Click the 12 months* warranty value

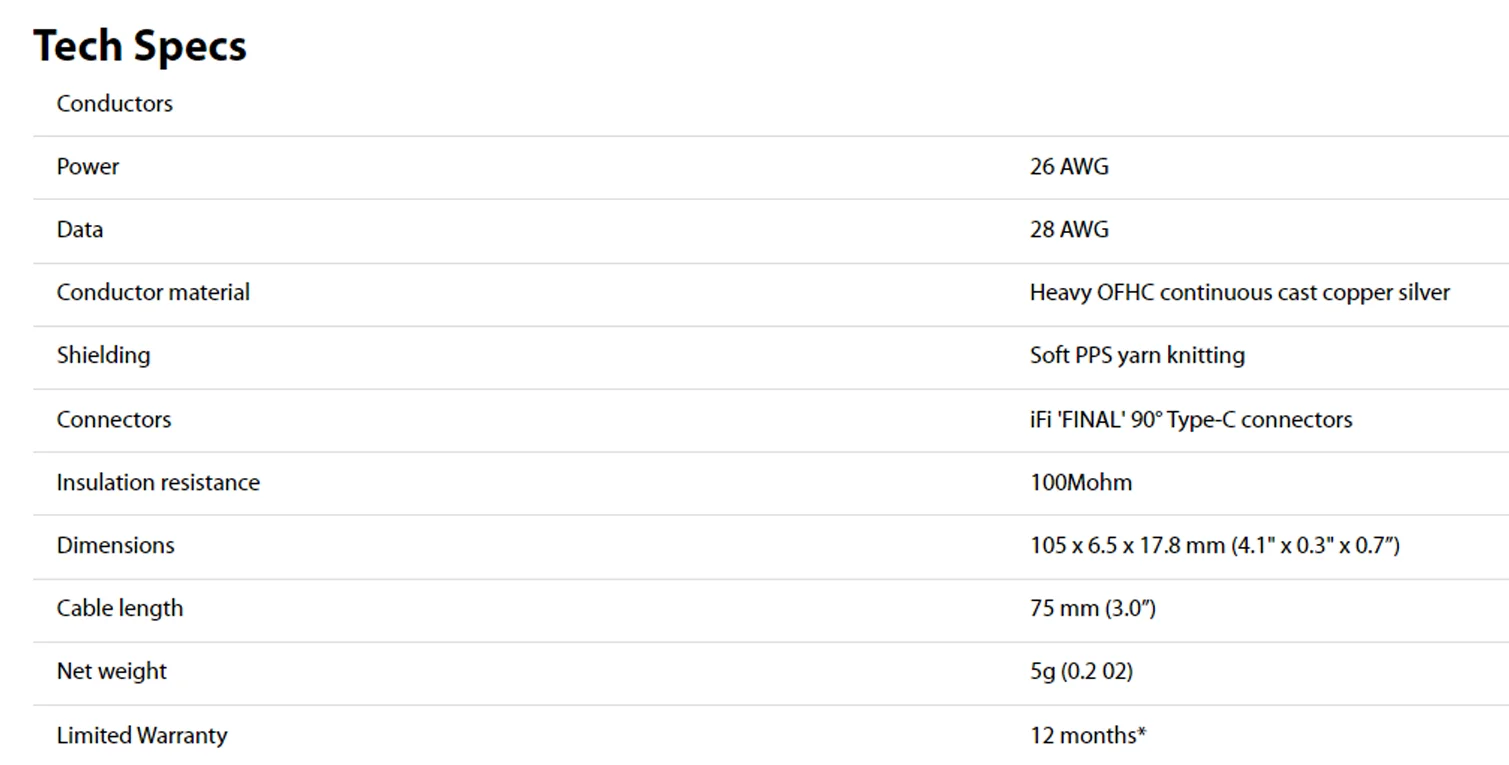click(x=1088, y=736)
